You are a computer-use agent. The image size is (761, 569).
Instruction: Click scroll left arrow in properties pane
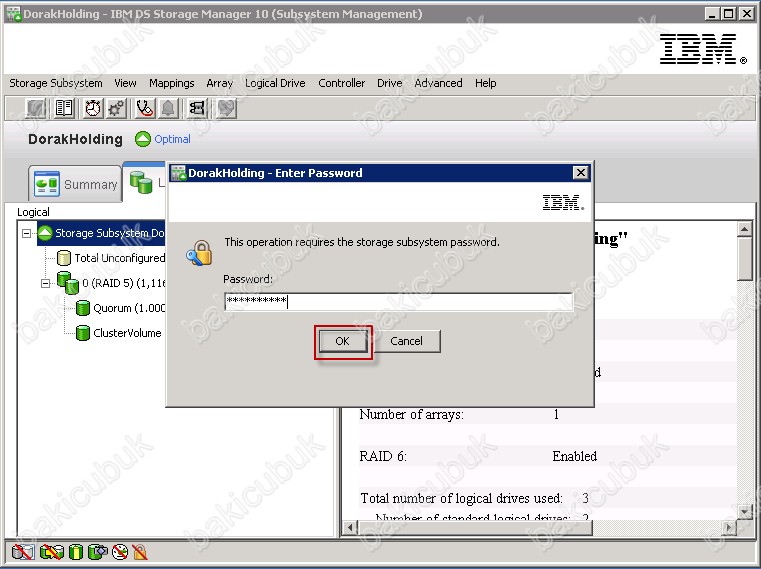(x=350, y=527)
